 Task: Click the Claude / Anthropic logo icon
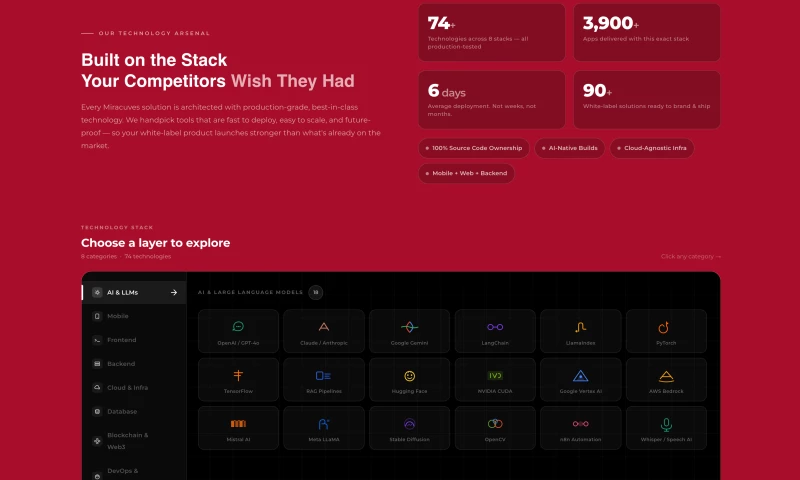click(x=324, y=326)
